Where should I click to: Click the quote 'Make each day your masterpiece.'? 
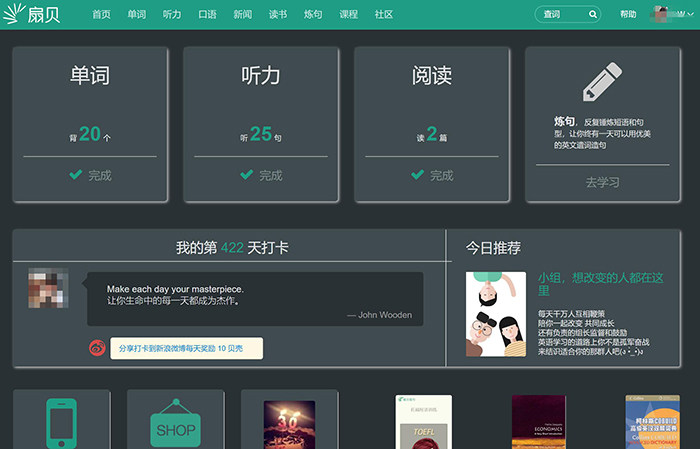coord(175,289)
